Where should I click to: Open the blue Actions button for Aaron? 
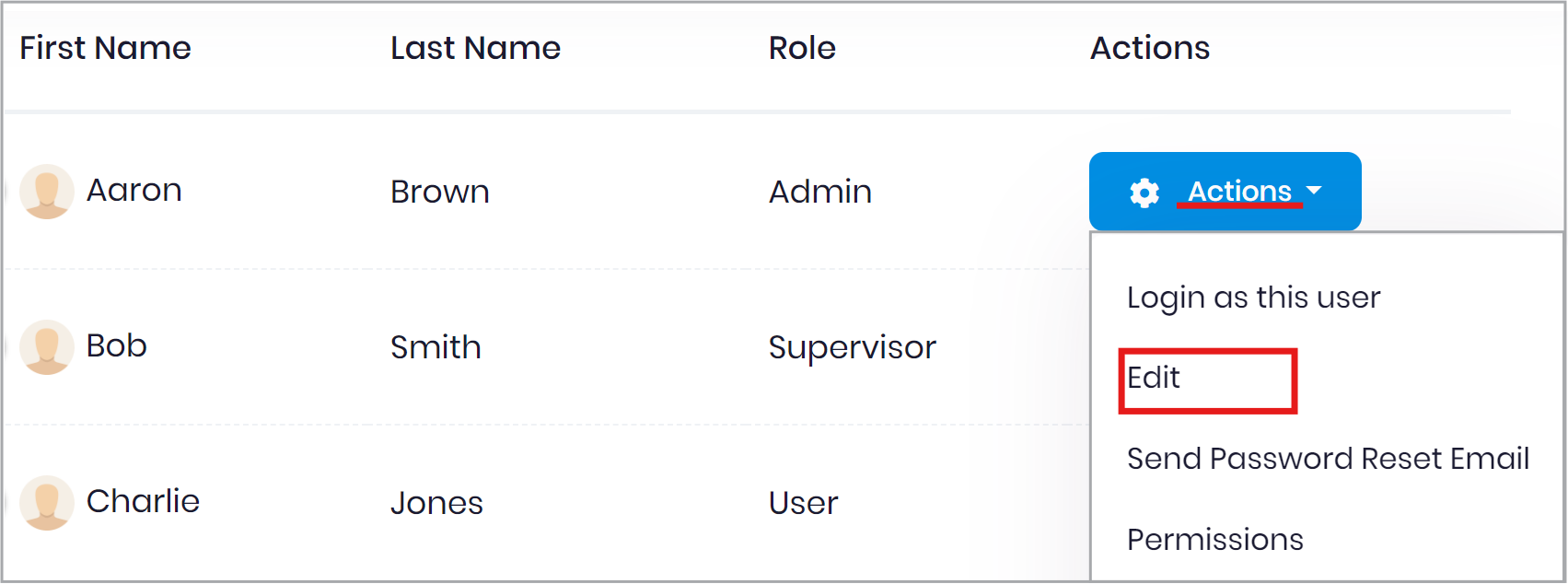1225,192
